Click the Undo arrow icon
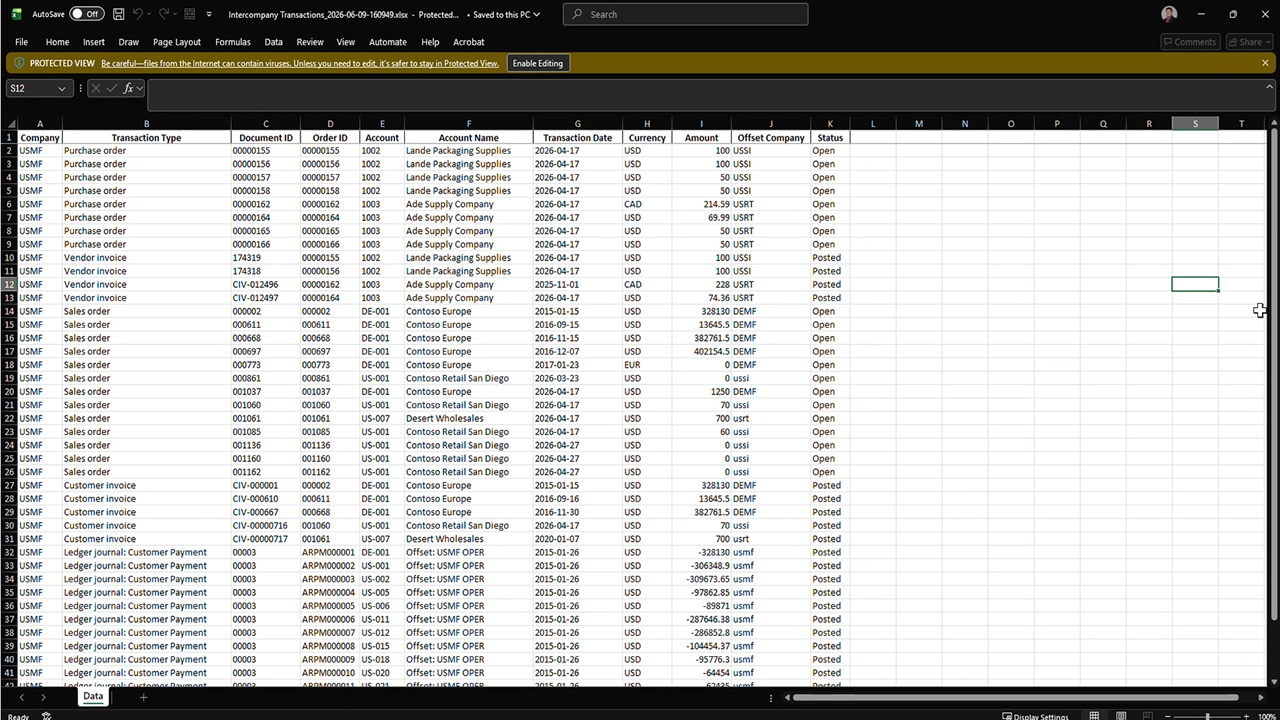Viewport: 1280px width, 720px height. [x=139, y=14]
